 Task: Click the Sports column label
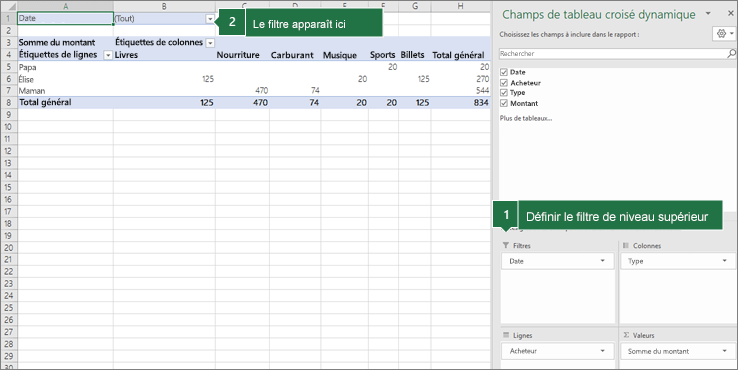382,55
